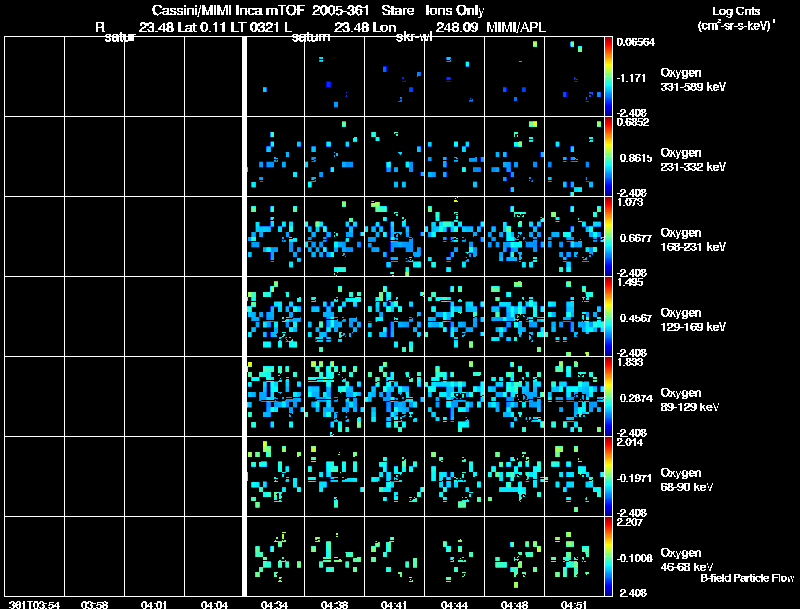The width and height of the screenshot is (800, 609).
Task: Click the 04:34 time axis label
Action: point(274,605)
